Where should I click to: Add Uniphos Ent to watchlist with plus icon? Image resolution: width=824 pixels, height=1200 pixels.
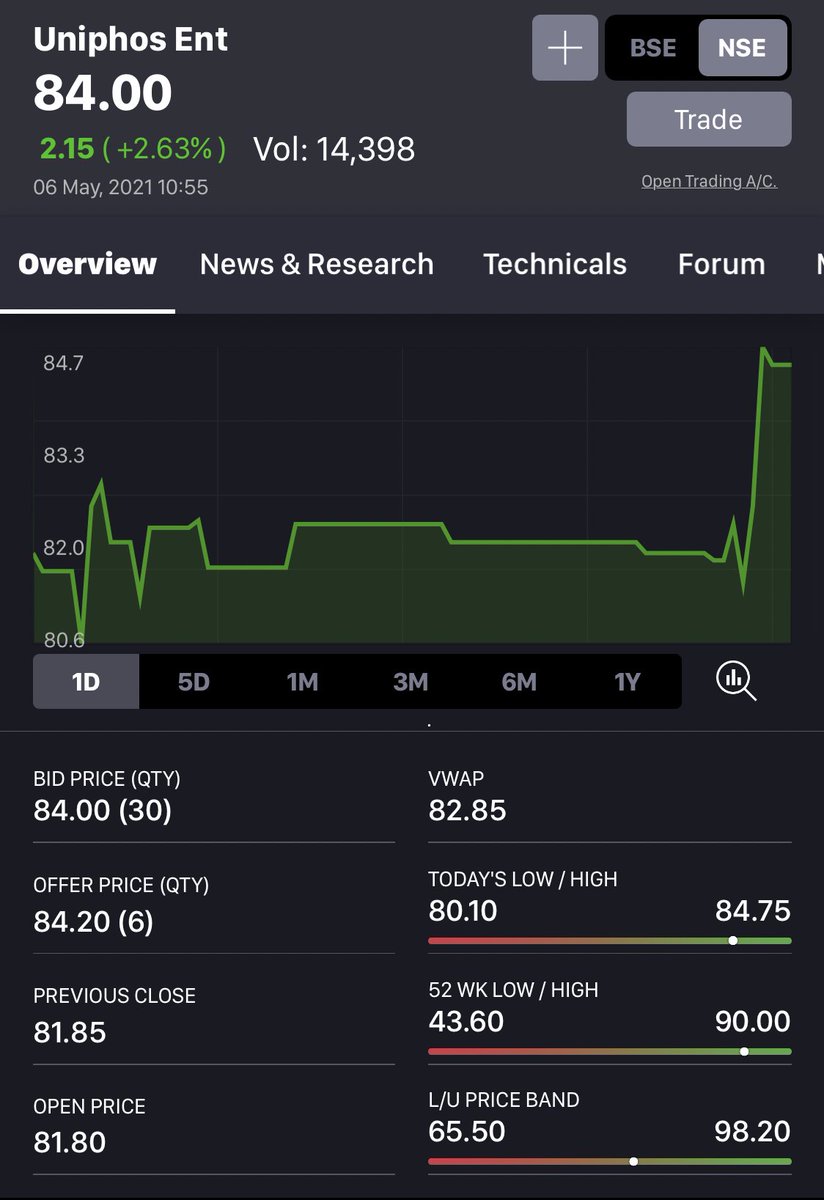point(564,47)
